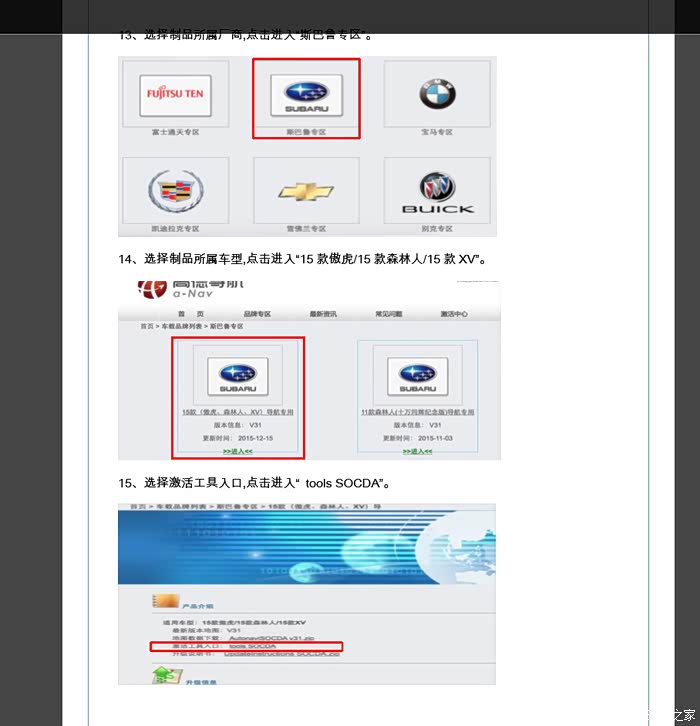Click Subaru logo of the 15款 navigation card

pyautogui.click(x=238, y=376)
